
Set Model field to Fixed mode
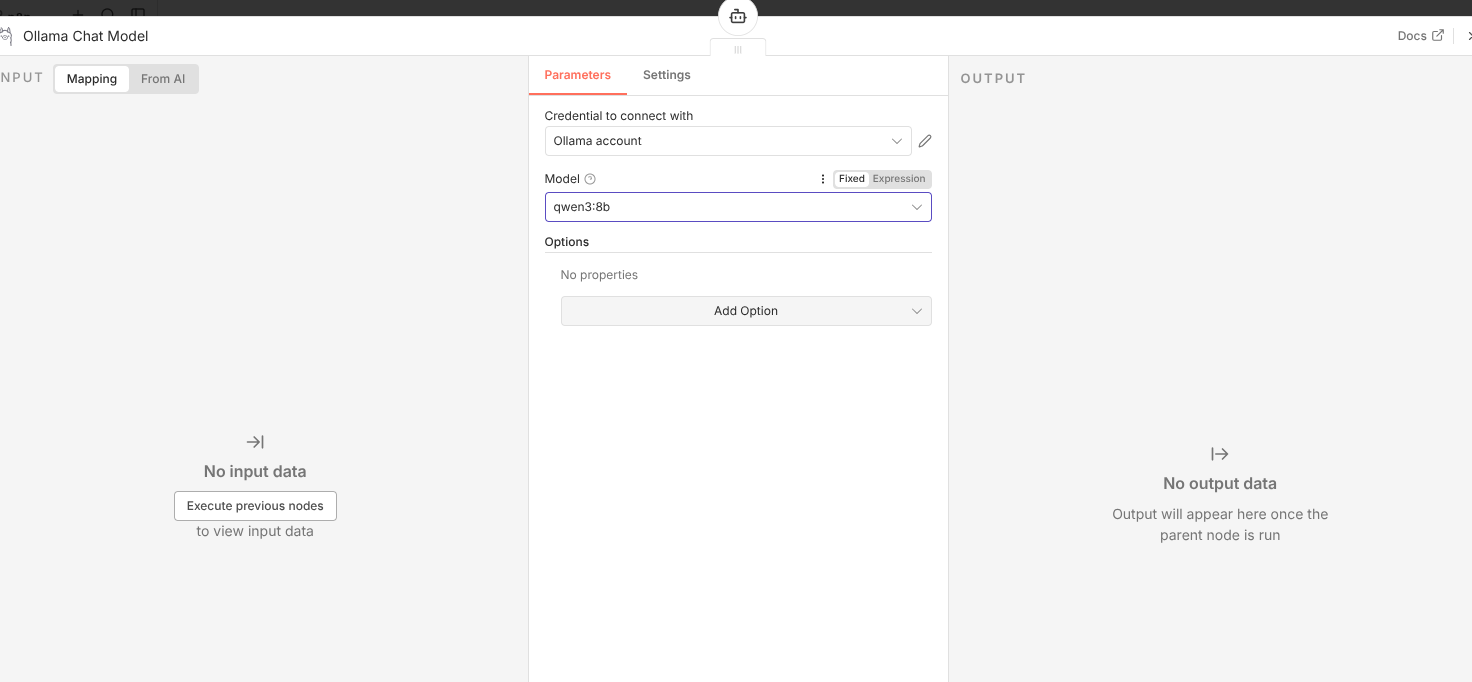coord(851,179)
